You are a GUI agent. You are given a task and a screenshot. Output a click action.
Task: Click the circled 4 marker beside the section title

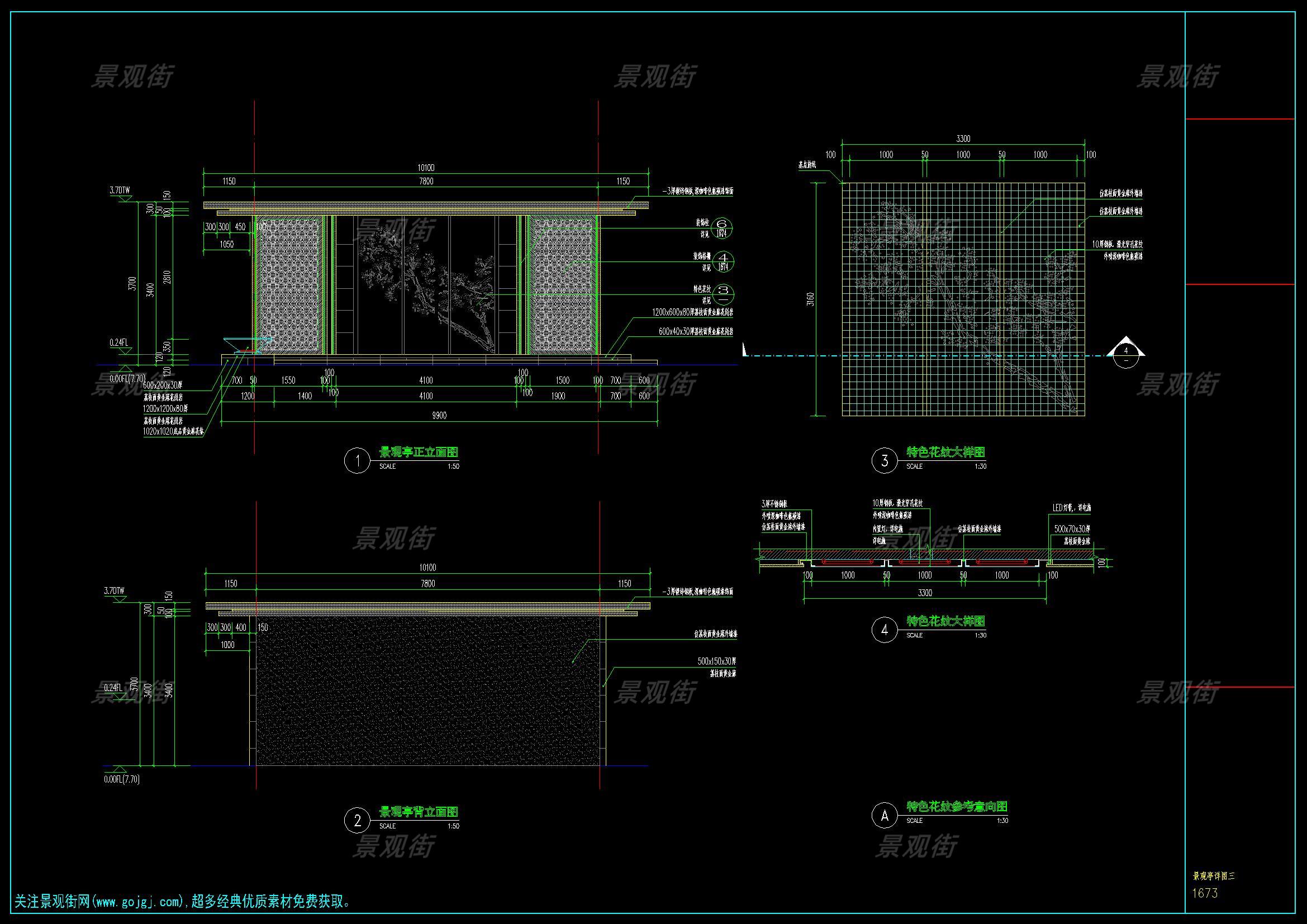(x=885, y=630)
